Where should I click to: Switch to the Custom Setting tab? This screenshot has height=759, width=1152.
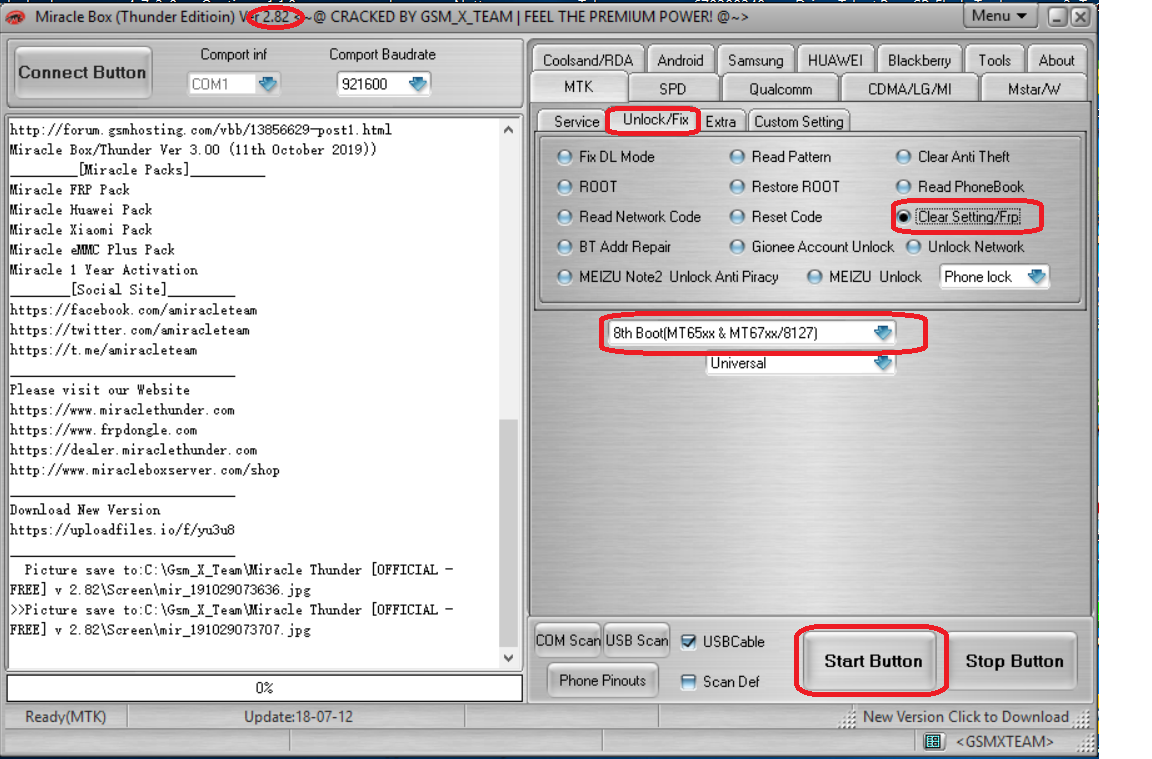(798, 120)
